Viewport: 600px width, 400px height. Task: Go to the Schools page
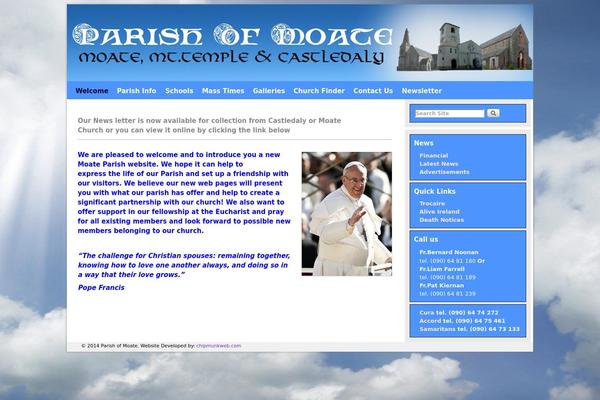click(x=179, y=91)
